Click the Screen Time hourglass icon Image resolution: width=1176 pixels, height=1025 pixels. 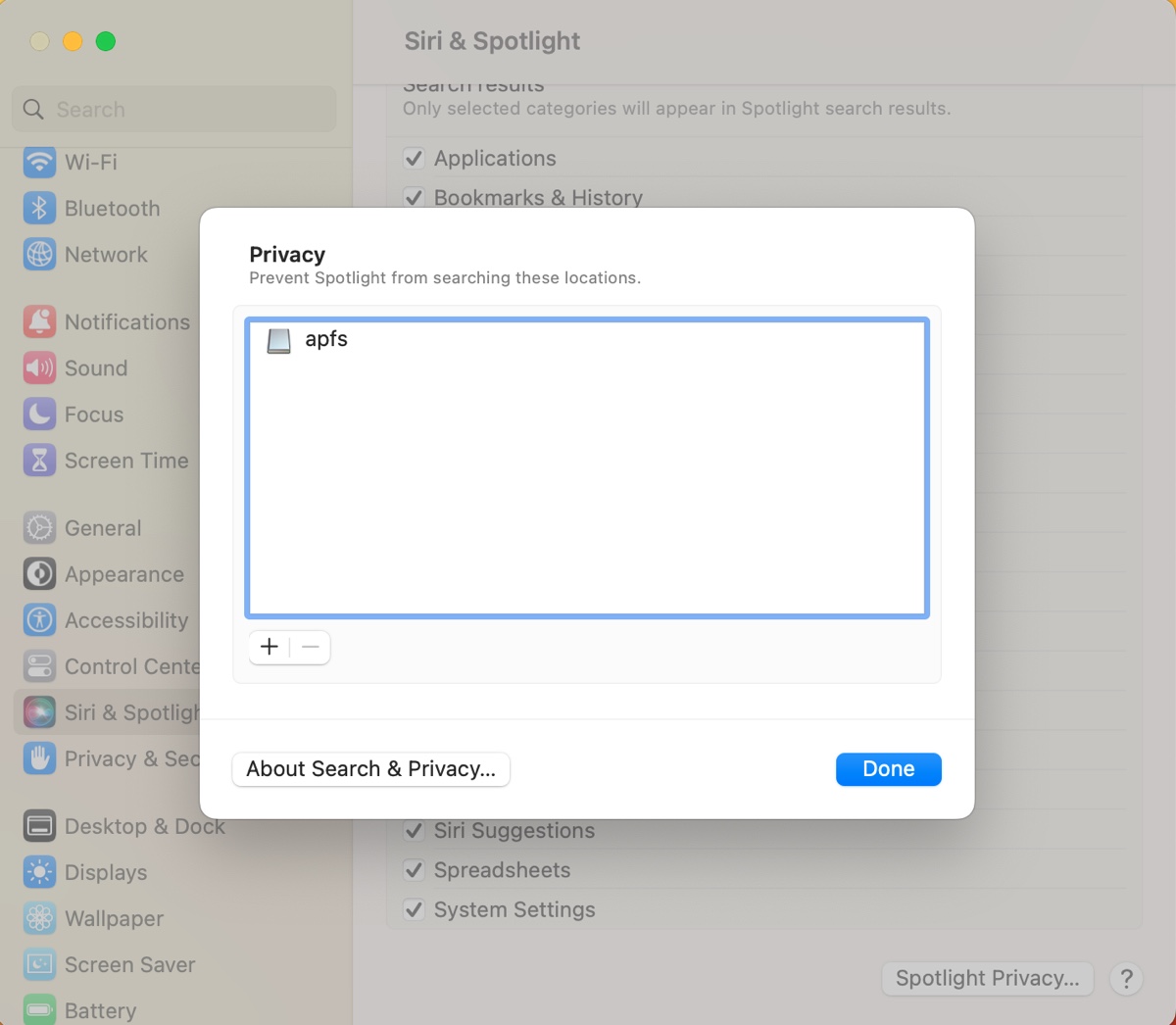pyautogui.click(x=39, y=460)
